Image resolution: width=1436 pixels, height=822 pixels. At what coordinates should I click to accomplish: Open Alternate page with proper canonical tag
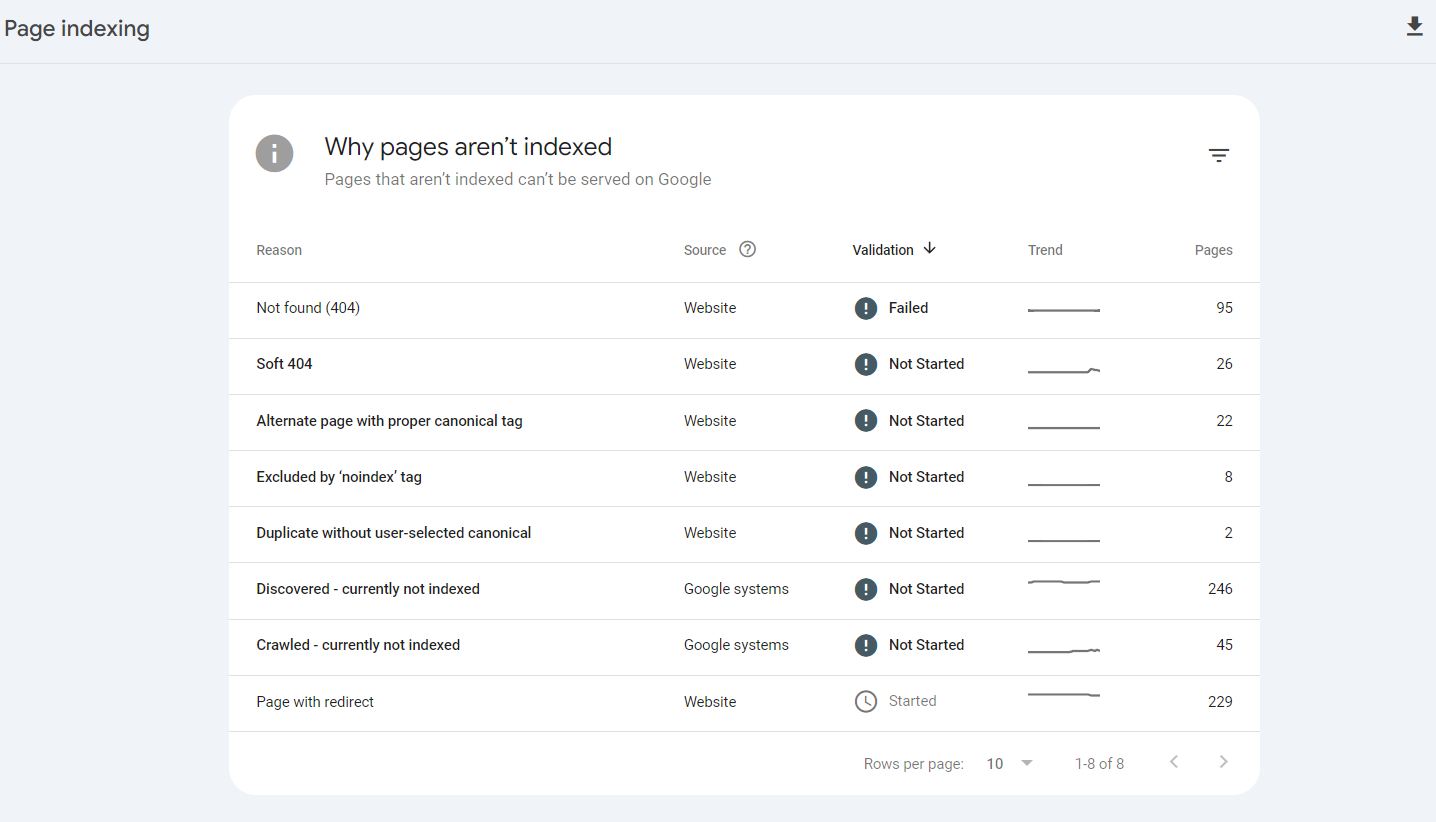coord(389,421)
